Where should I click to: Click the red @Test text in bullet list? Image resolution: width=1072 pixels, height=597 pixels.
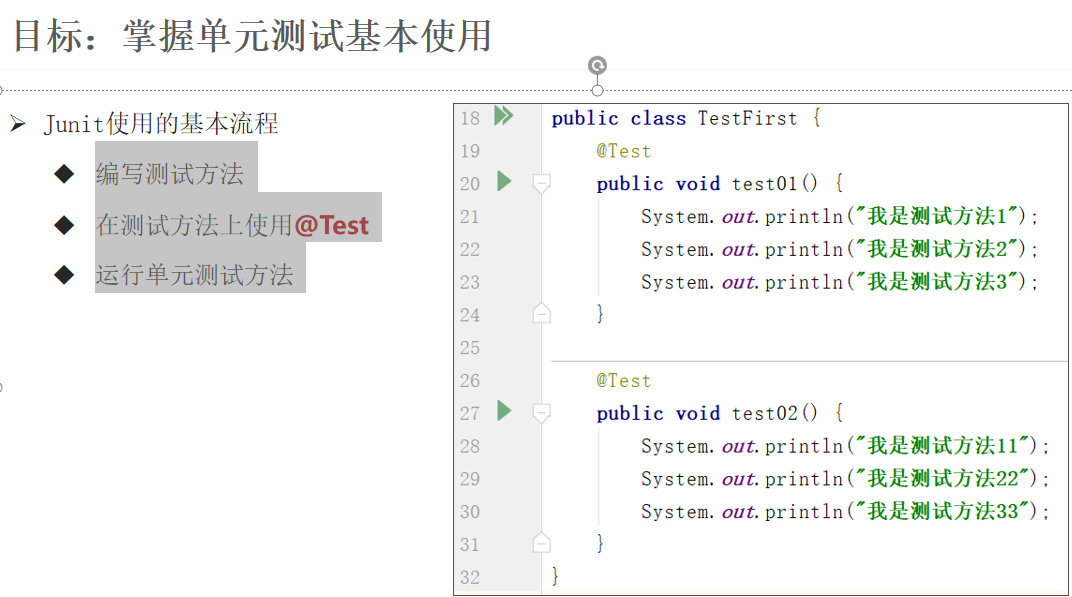(332, 225)
